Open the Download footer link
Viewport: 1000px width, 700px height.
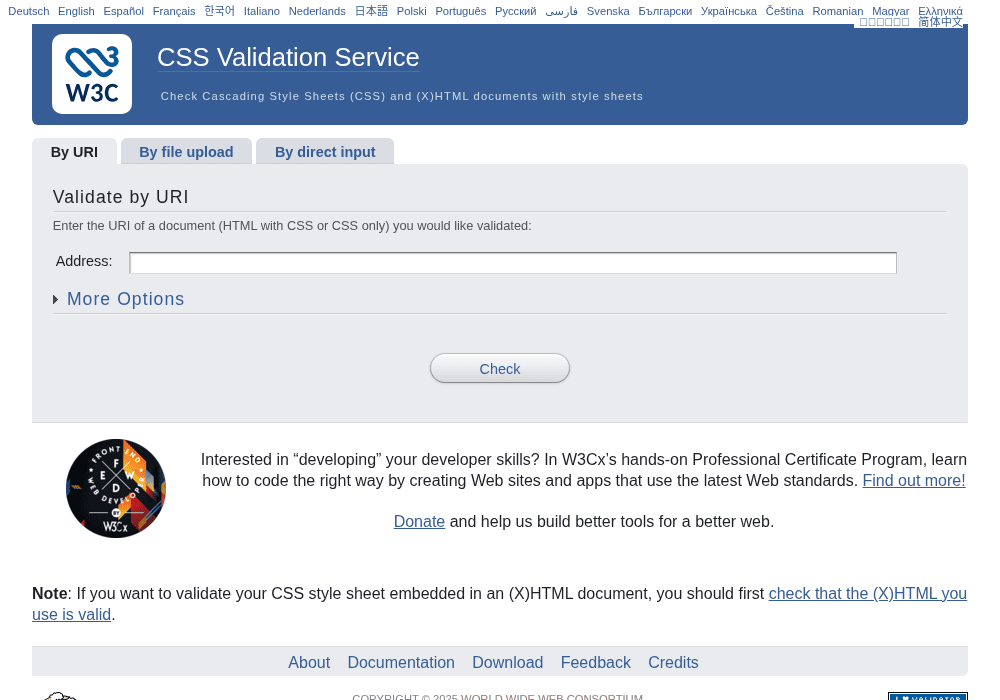(x=507, y=662)
